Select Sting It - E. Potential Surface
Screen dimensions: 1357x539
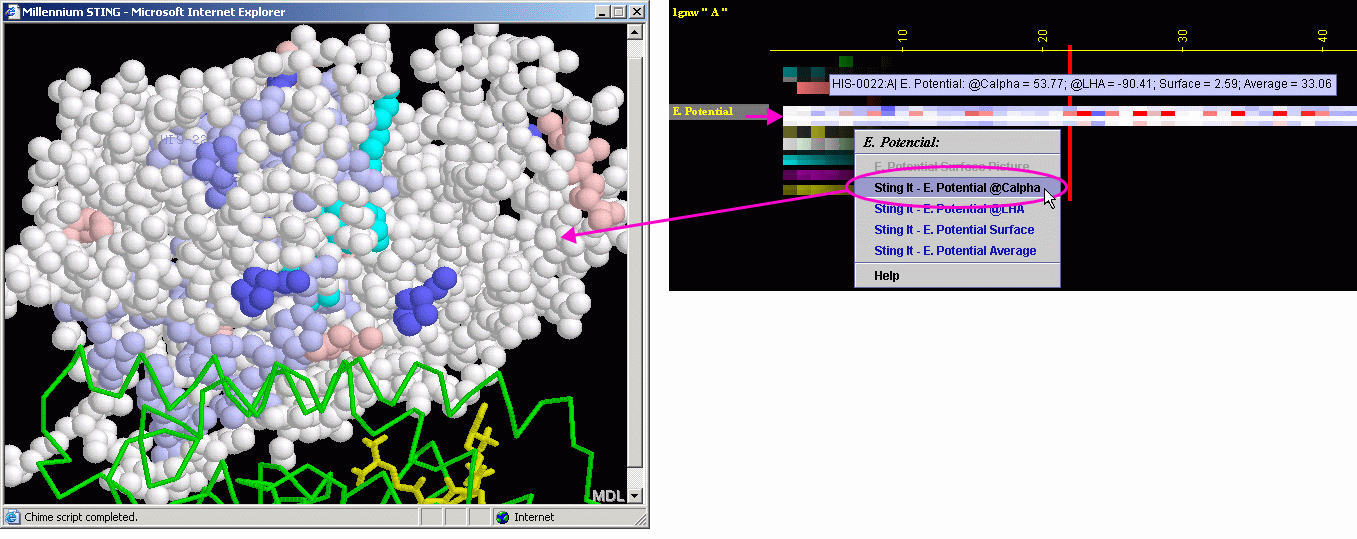[x=954, y=230]
